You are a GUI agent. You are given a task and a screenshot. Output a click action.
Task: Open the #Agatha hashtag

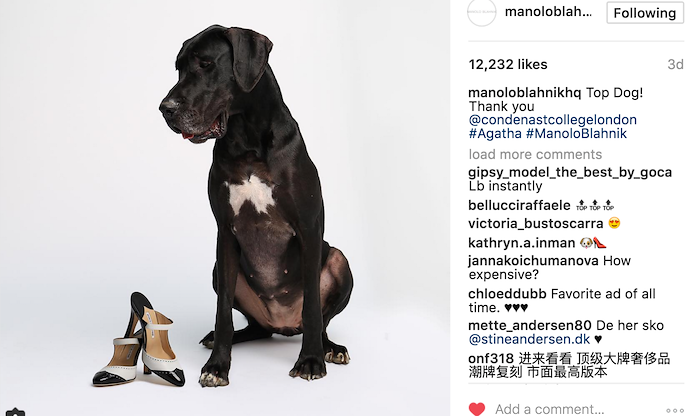click(495, 133)
